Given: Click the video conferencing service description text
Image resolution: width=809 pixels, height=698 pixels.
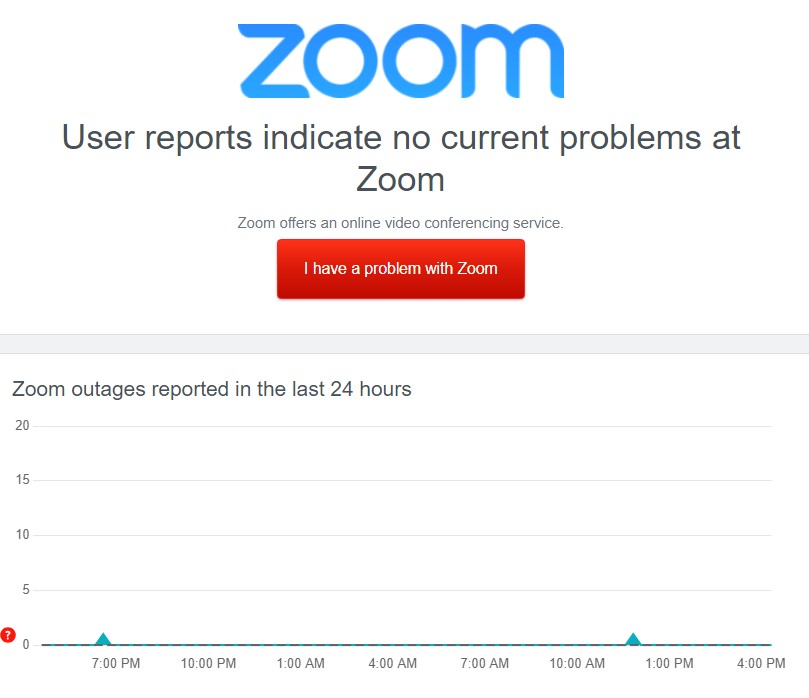Looking at the screenshot, I should point(400,223).
